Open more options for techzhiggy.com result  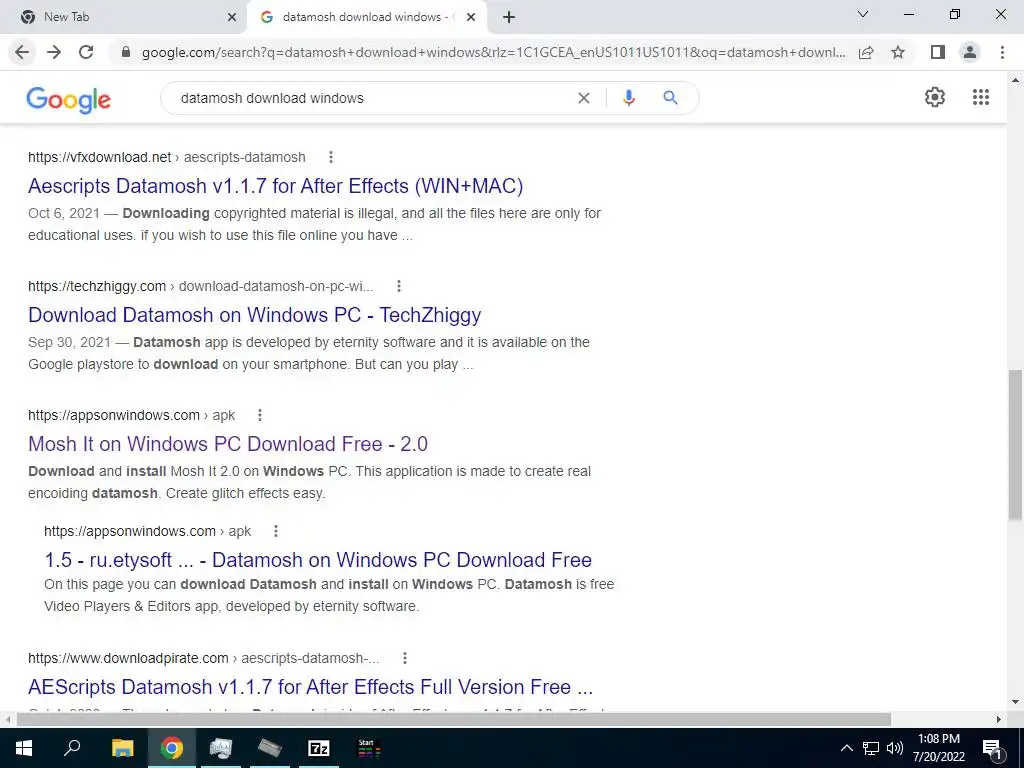tap(399, 286)
